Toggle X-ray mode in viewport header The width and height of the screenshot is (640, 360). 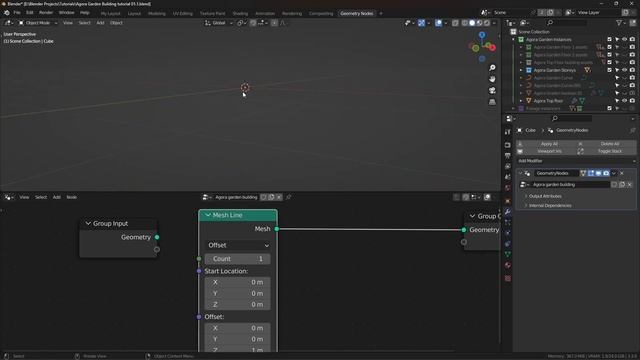click(x=455, y=23)
